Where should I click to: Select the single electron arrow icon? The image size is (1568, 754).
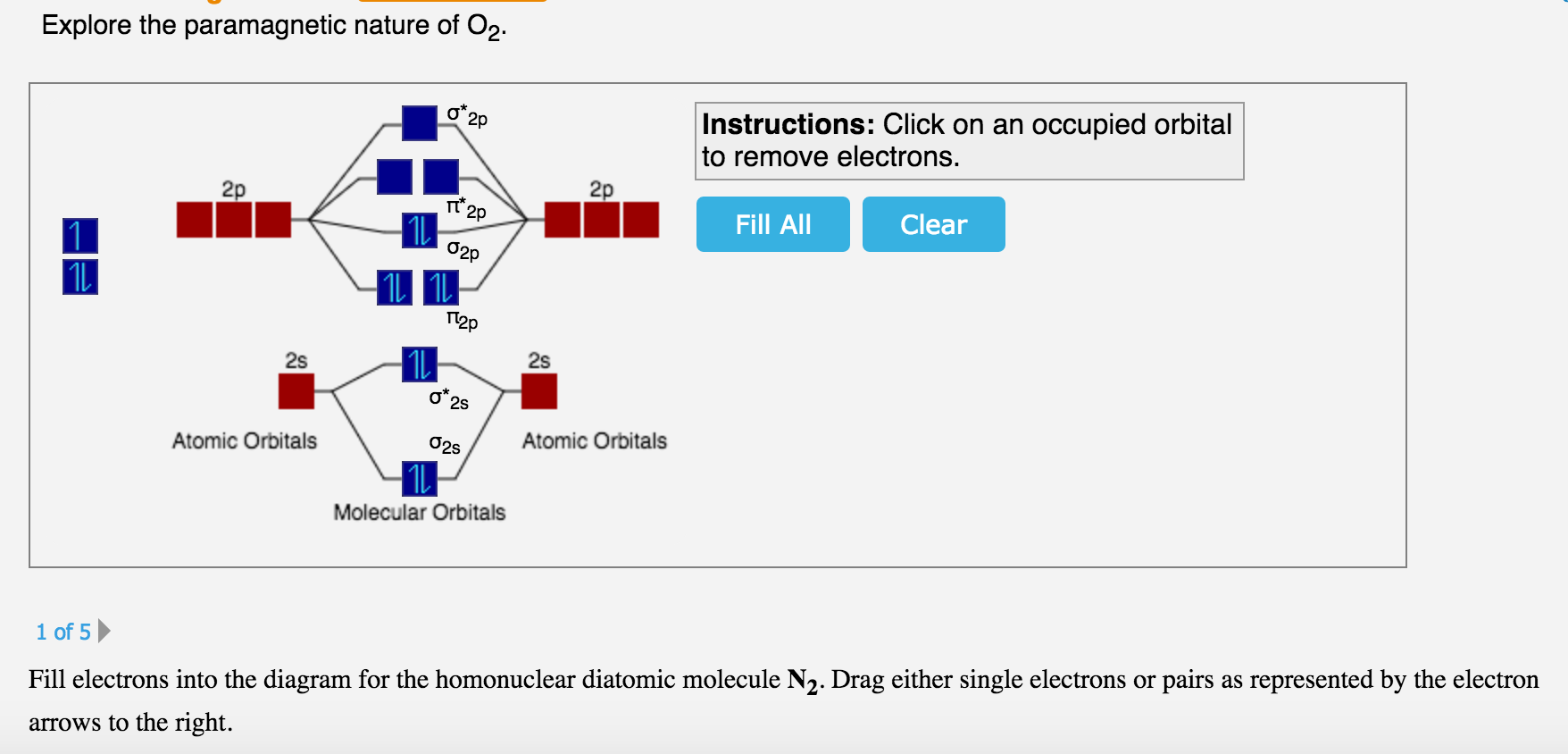pyautogui.click(x=79, y=236)
